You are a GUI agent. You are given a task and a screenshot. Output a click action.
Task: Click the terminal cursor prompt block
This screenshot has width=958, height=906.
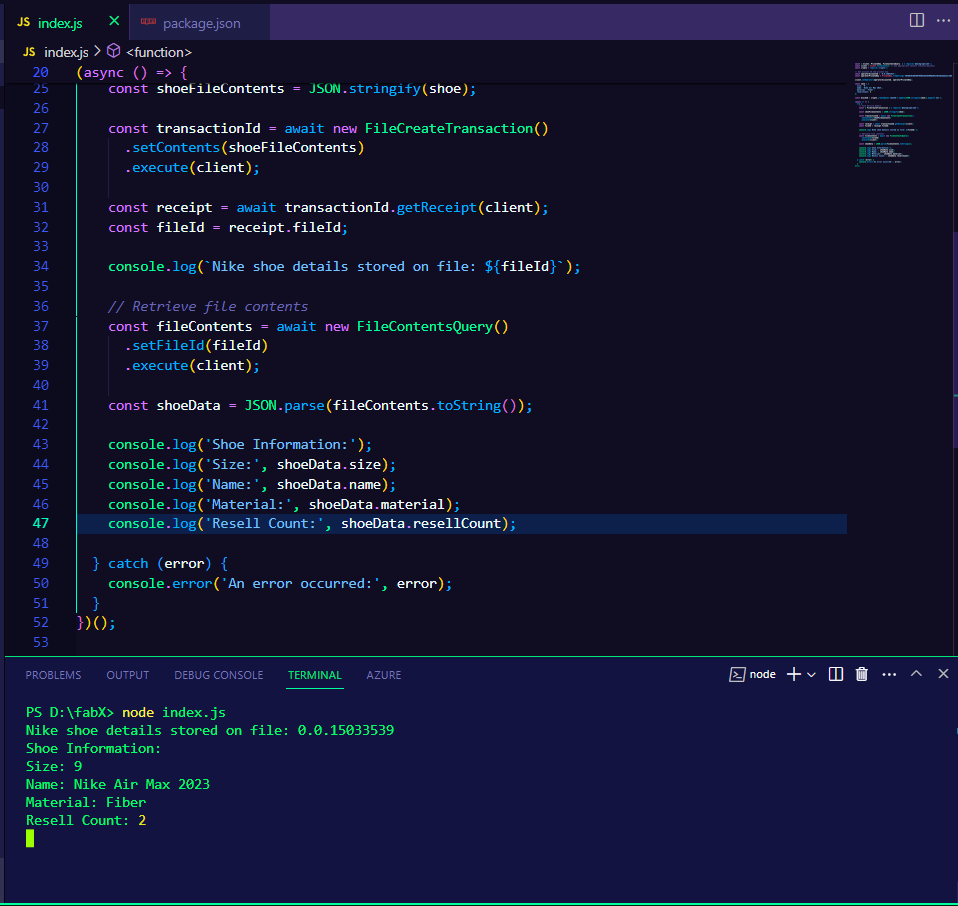[30, 838]
